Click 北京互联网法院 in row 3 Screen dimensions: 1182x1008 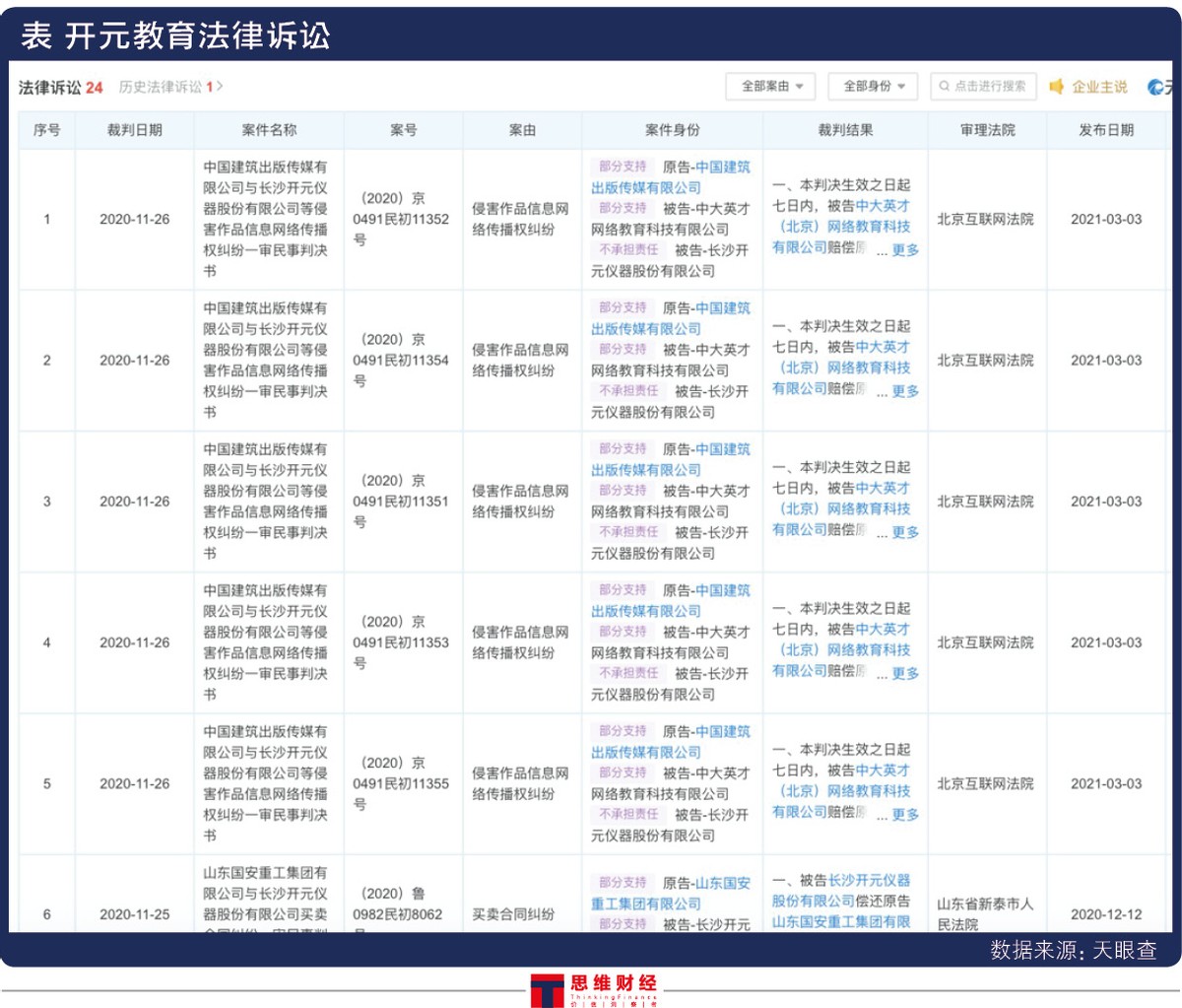985,501
